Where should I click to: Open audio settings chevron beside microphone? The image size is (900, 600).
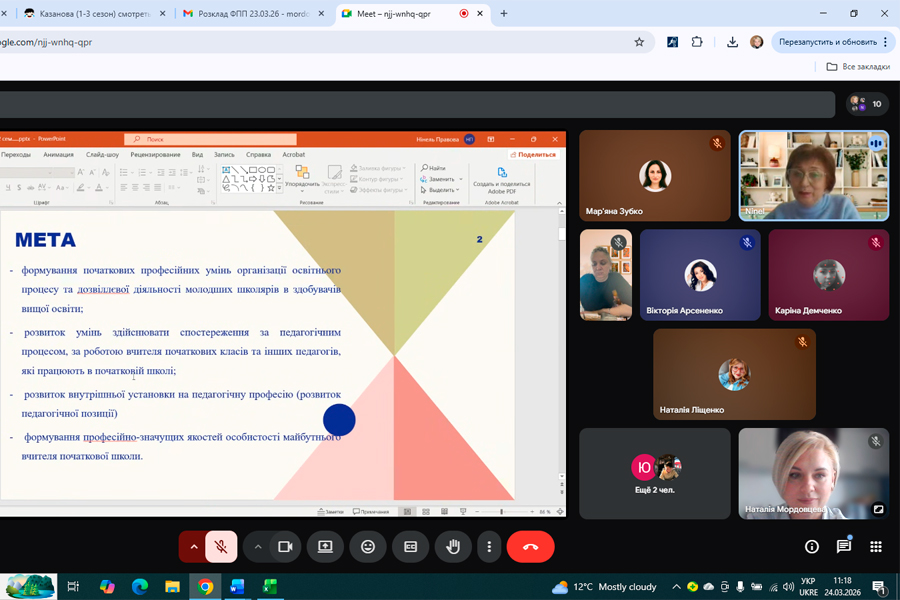click(193, 547)
